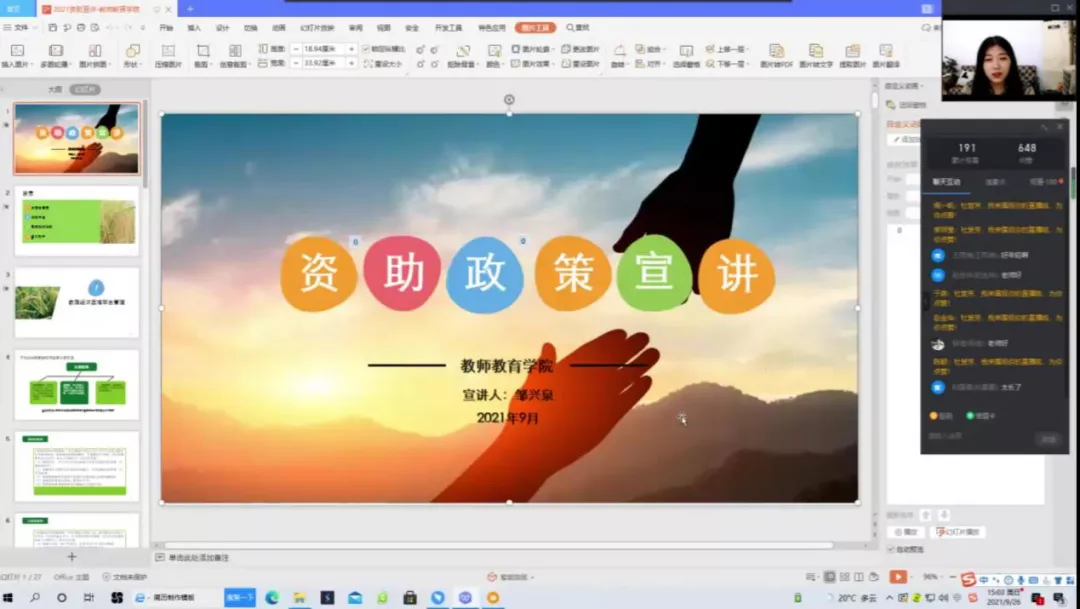Toggle the lock aspect ratio (锁定纵横比) checkbox

coord(366,48)
